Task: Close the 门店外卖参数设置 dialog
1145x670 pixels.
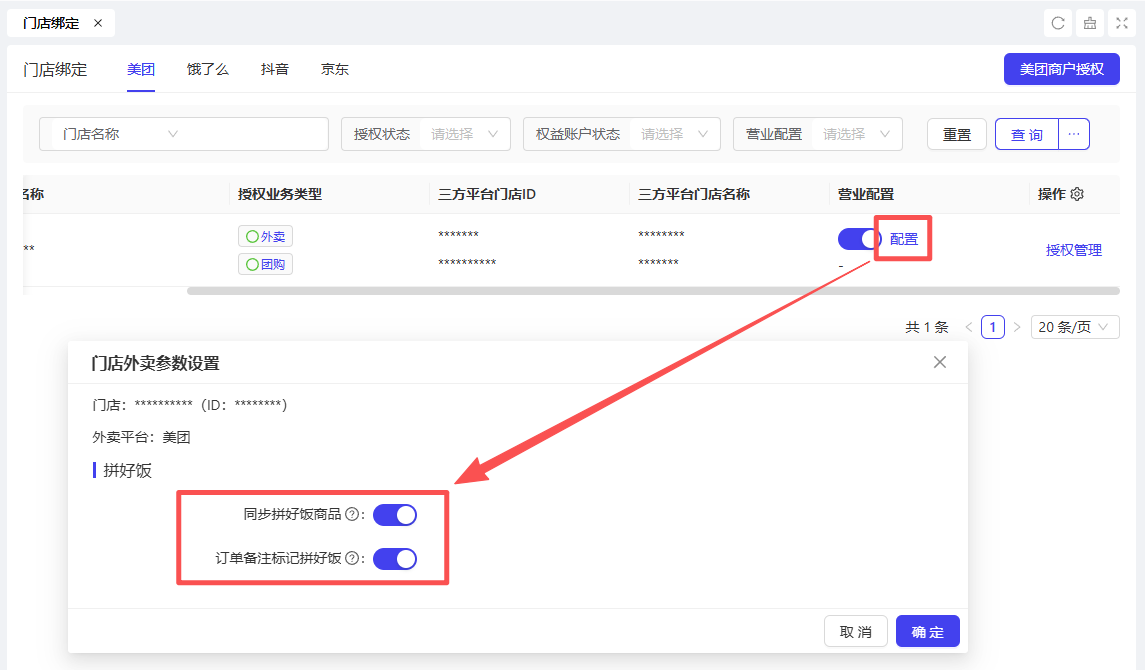Action: tap(939, 362)
